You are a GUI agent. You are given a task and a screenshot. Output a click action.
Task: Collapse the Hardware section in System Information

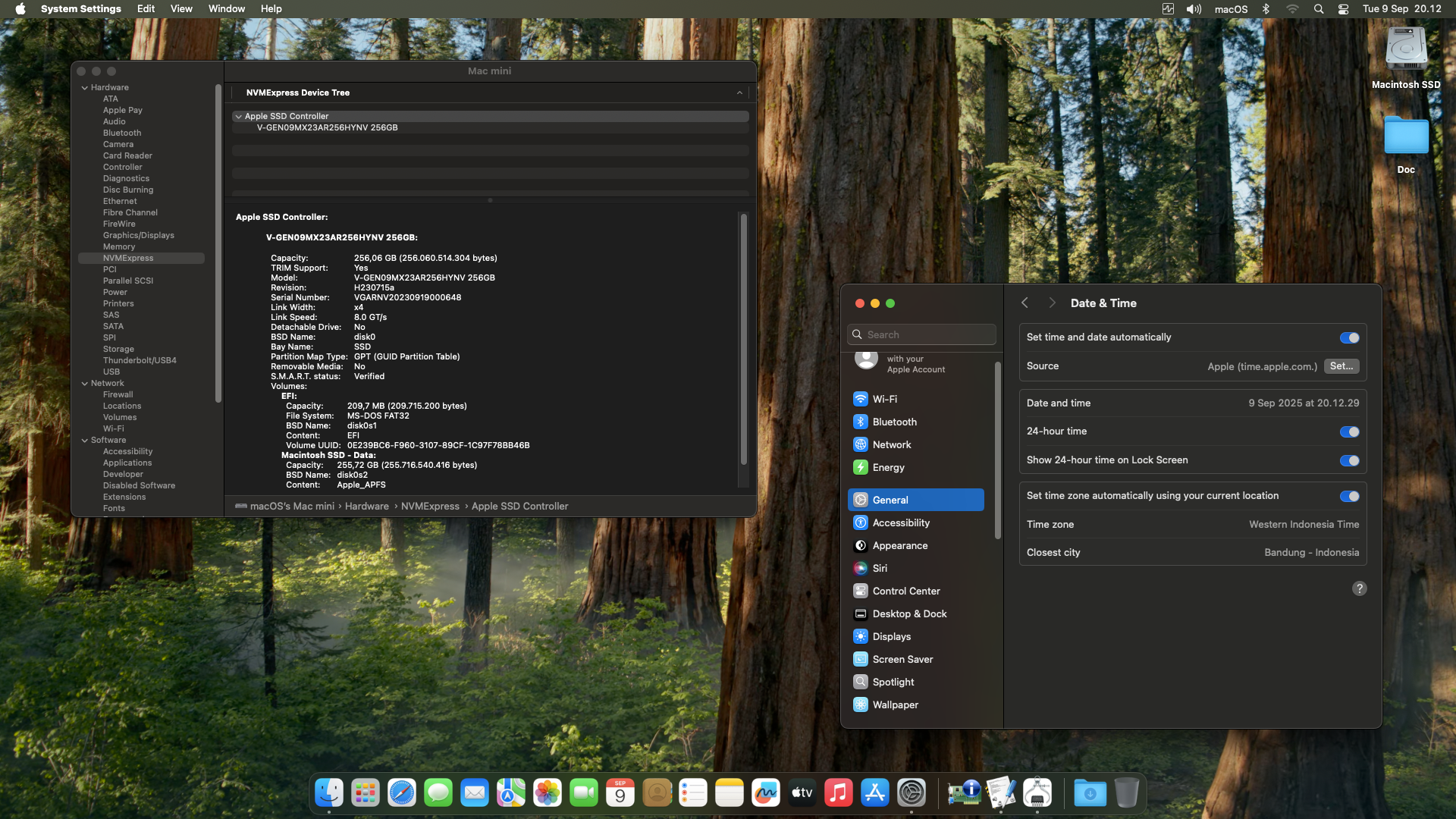85,88
